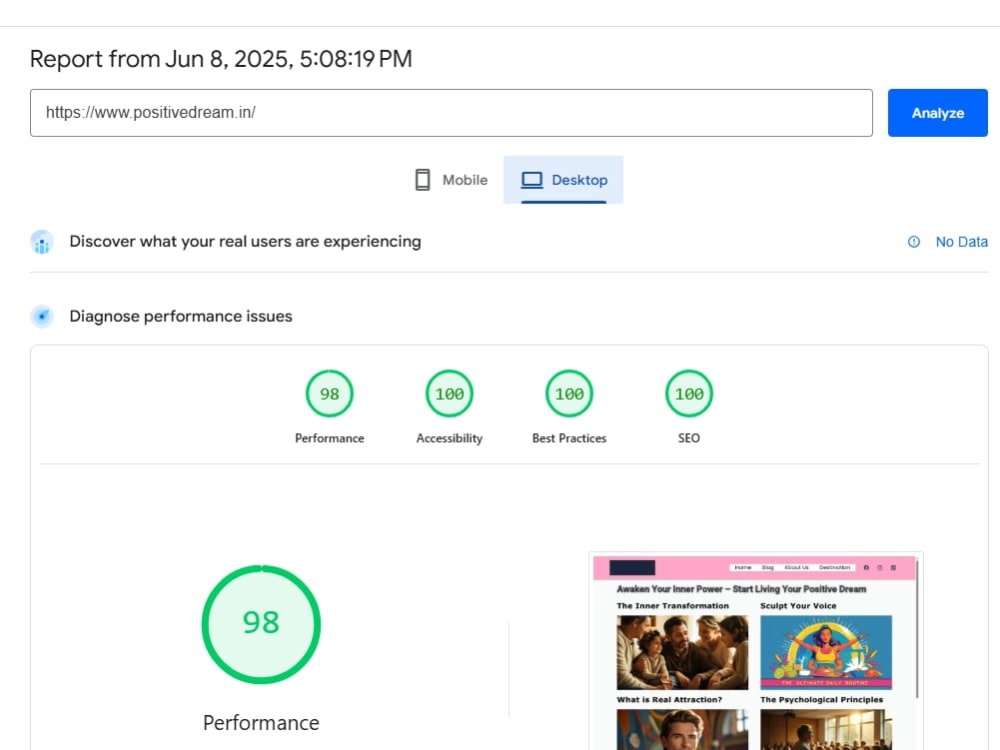Click the Accessibility label under score

pyautogui.click(x=449, y=438)
